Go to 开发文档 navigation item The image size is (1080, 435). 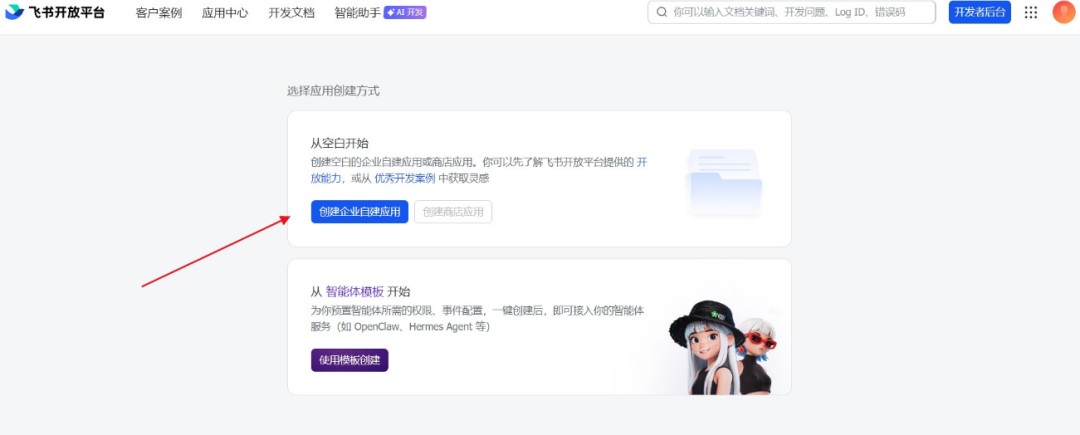pos(291,12)
